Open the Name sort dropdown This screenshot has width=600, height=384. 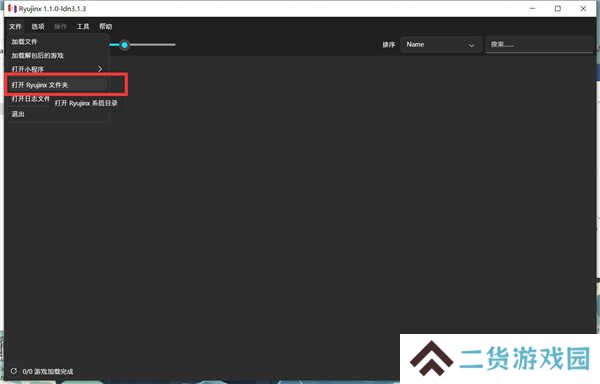(441, 45)
